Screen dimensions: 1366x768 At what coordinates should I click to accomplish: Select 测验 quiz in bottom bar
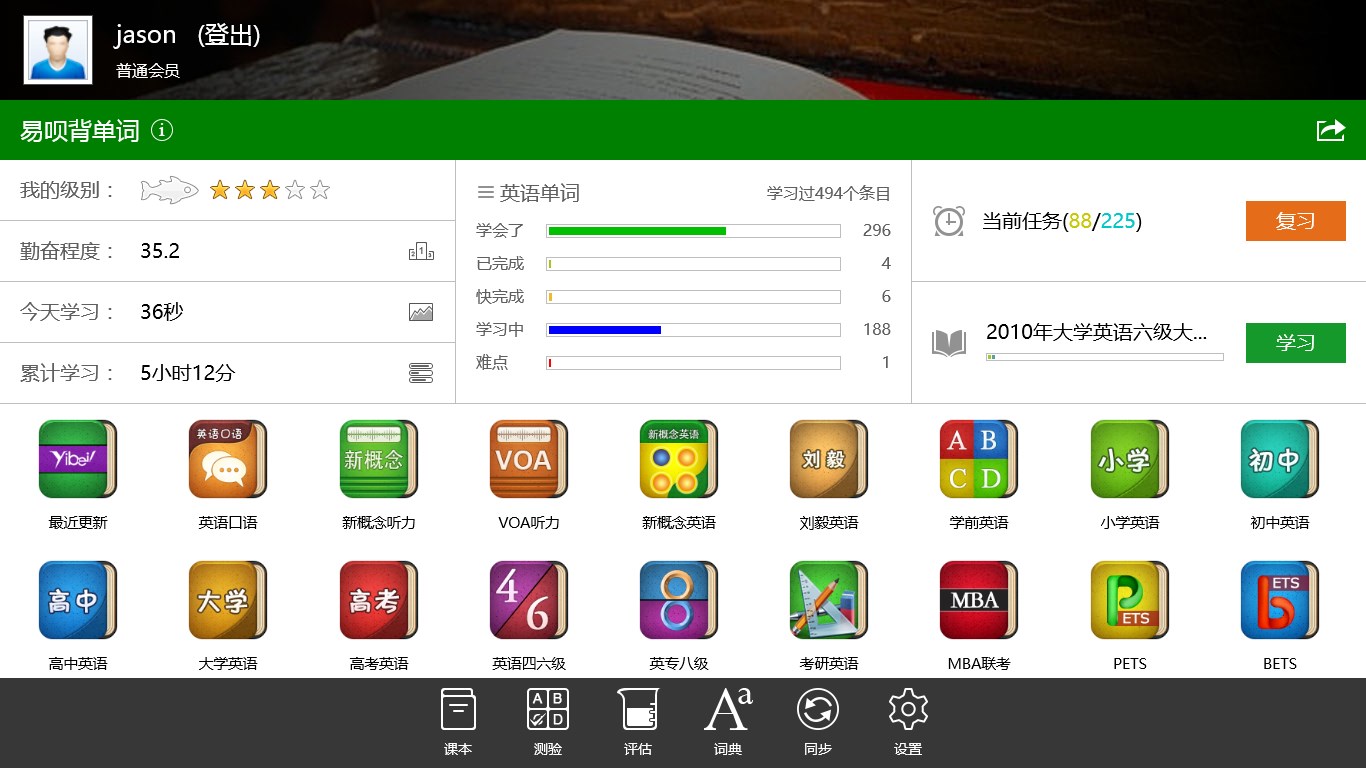(548, 721)
